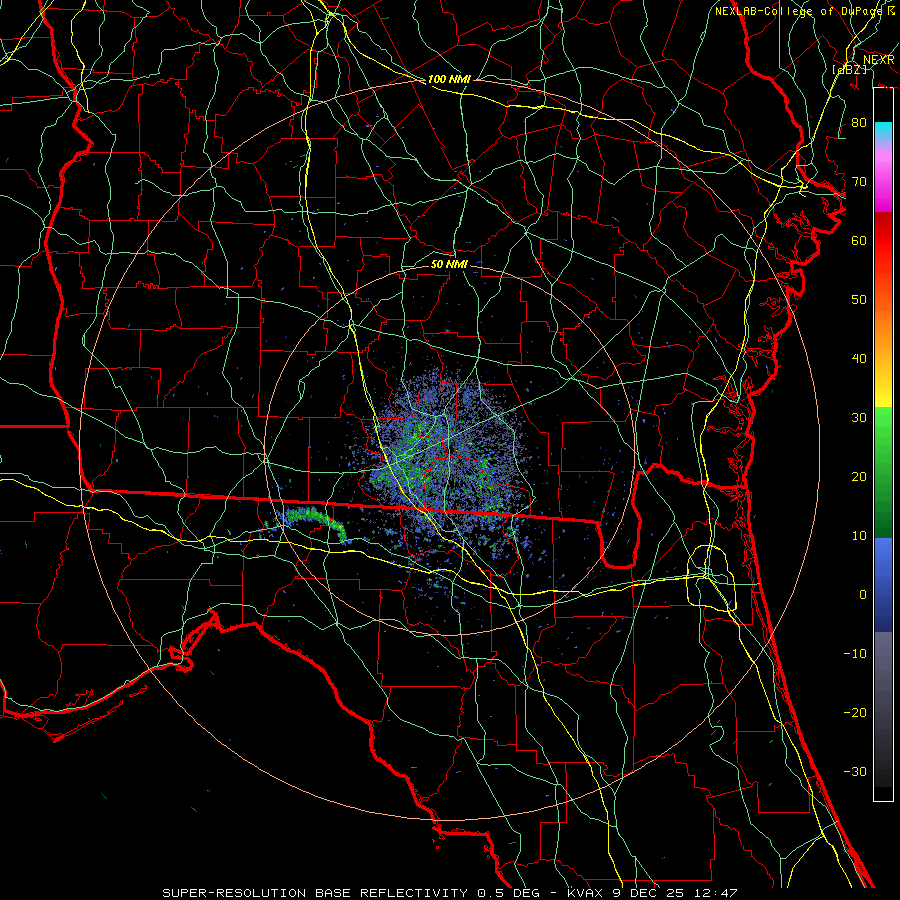Select the 70 value on the dBZ scale
This screenshot has width=900, height=900.
click(x=859, y=181)
